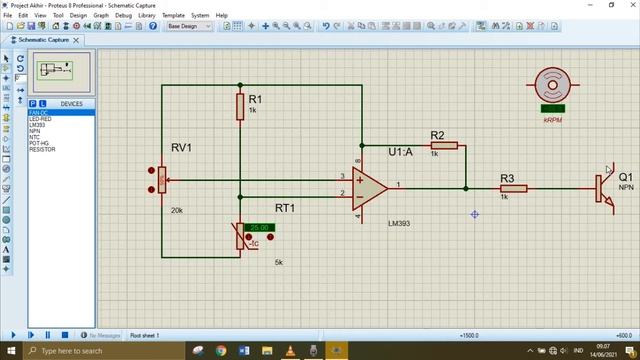The height and width of the screenshot is (360, 640).
Task: Select the Q1 NPN transistor
Action: (605, 189)
